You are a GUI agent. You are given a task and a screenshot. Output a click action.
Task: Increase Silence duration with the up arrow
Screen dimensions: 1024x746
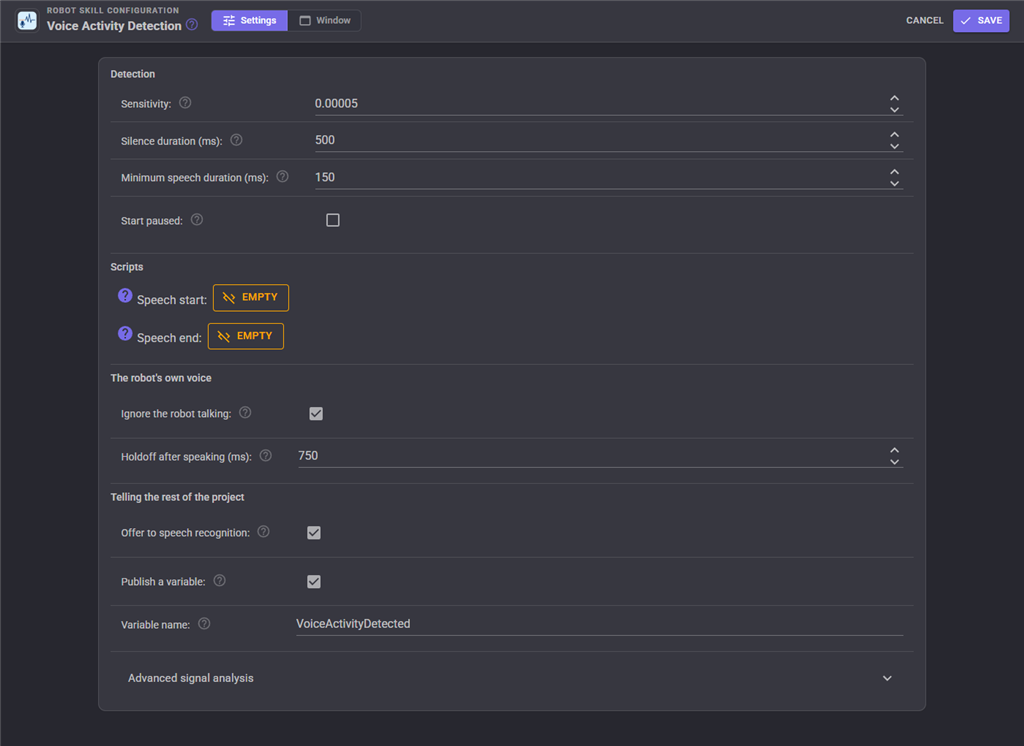click(x=895, y=135)
